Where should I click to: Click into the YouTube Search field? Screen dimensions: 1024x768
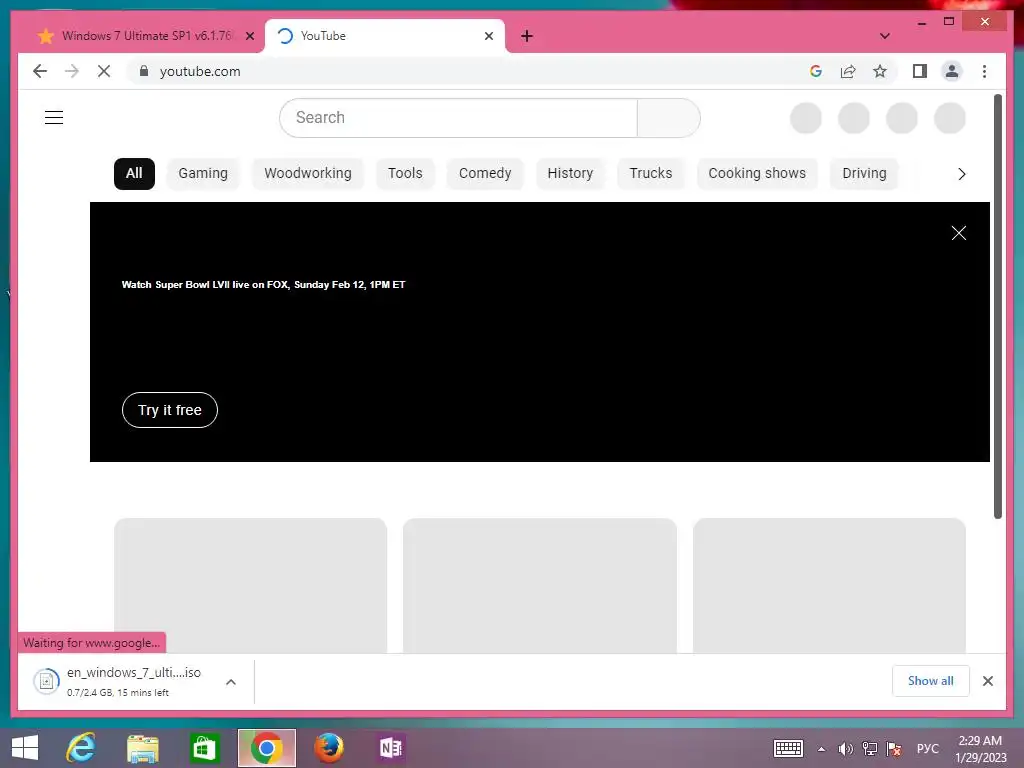coord(458,118)
